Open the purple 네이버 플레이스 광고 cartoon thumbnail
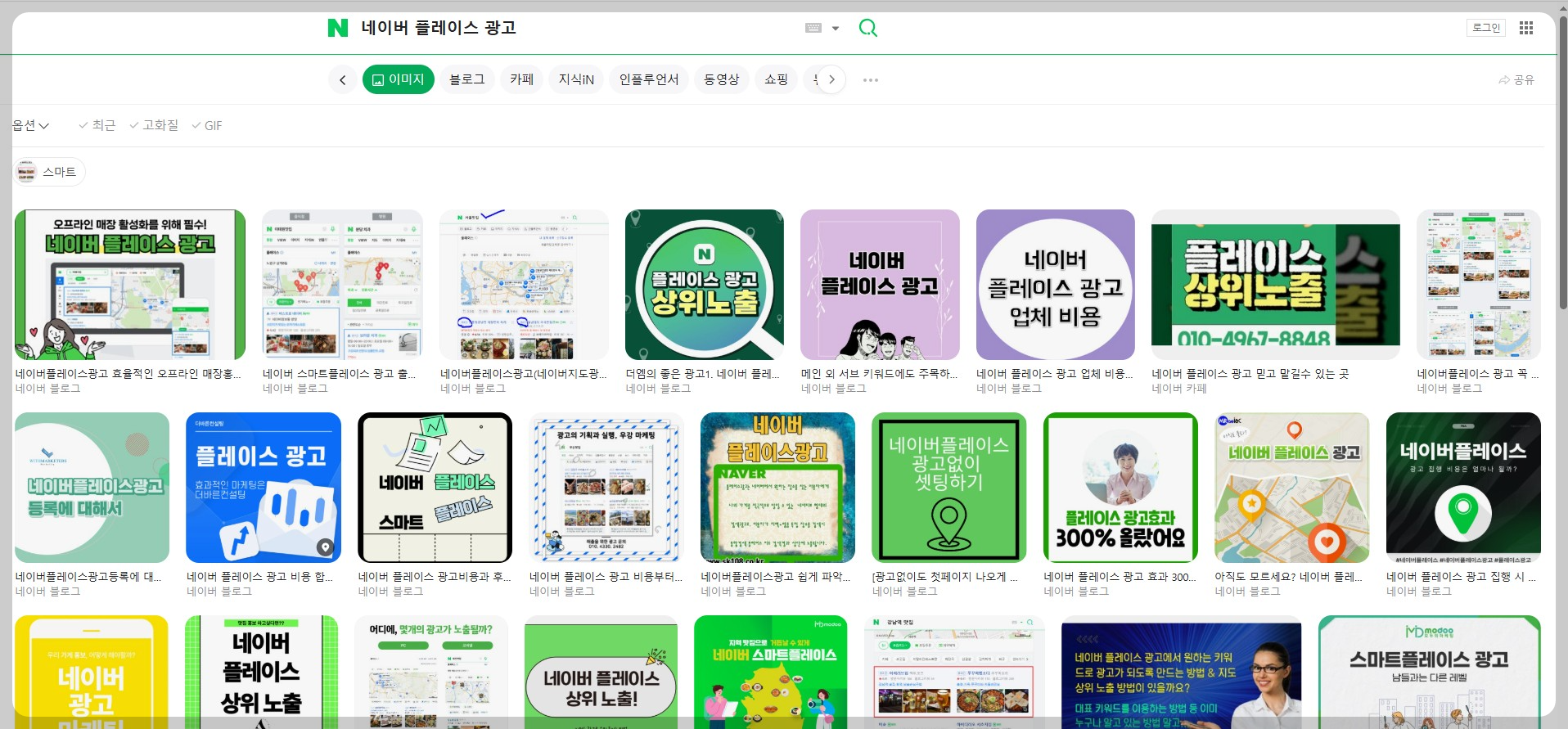 [880, 285]
